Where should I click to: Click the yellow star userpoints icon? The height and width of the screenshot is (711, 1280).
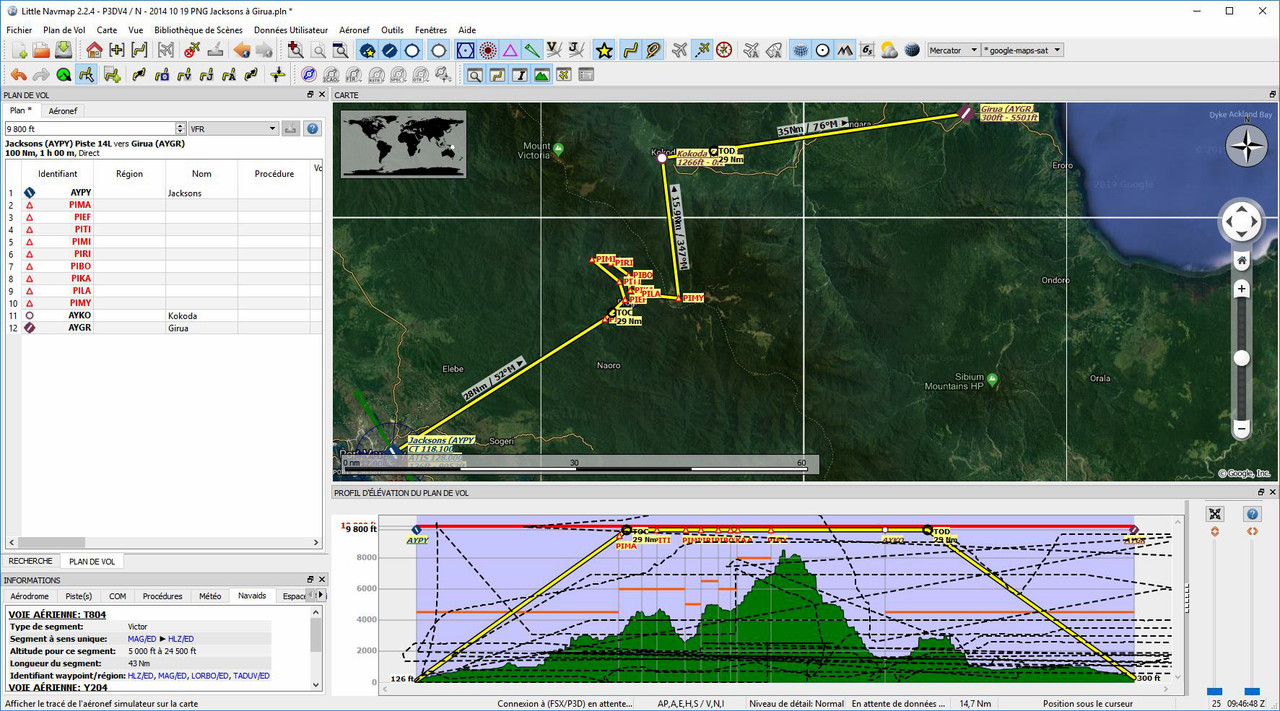click(x=604, y=50)
